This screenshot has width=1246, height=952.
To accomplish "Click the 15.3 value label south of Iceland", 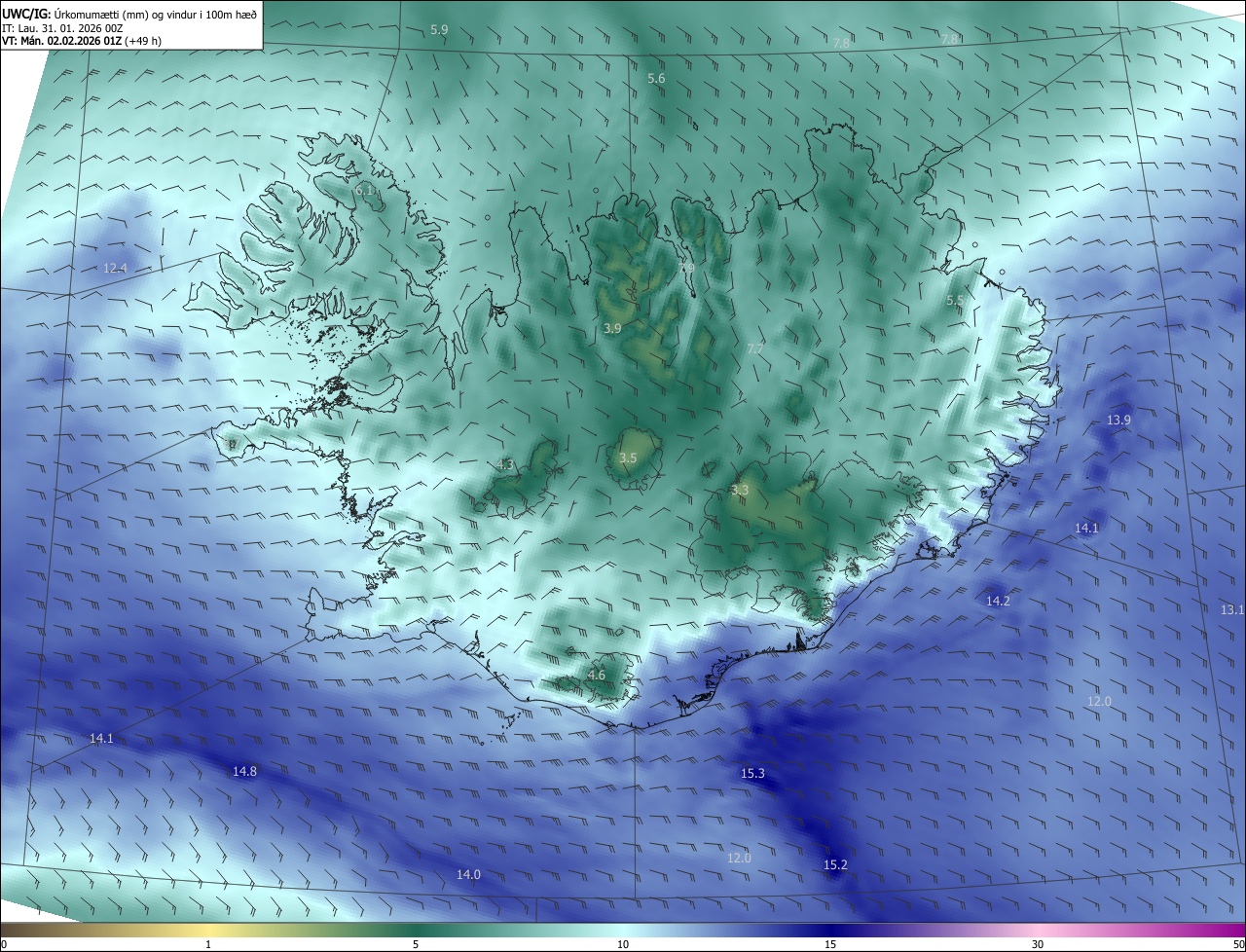I will click(752, 773).
